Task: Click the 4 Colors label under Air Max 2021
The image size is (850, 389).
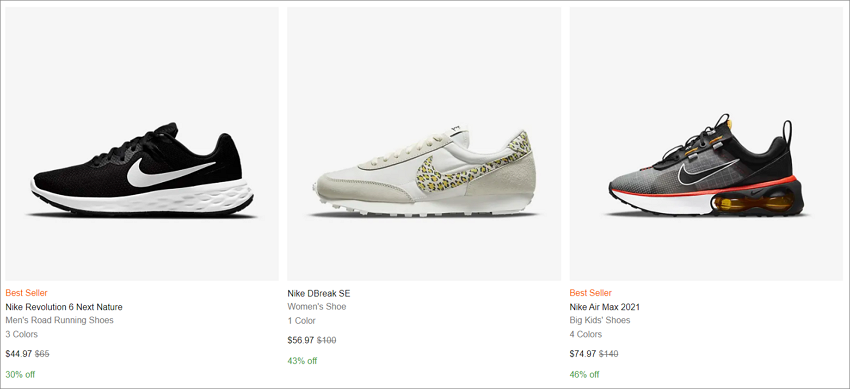Action: click(585, 334)
